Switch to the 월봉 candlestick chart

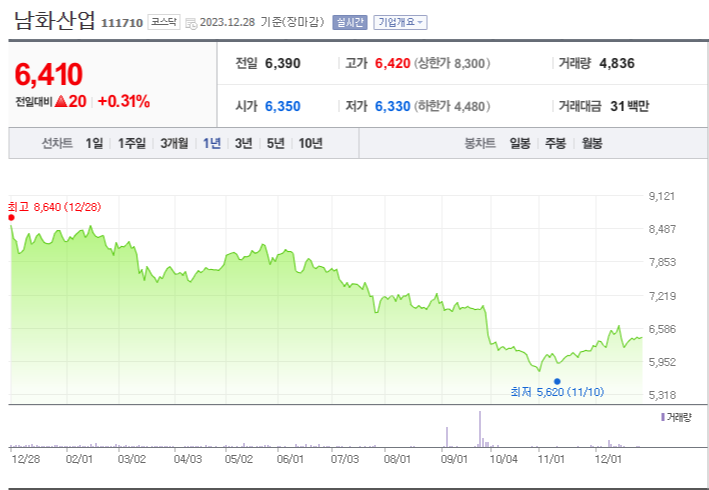click(592, 143)
